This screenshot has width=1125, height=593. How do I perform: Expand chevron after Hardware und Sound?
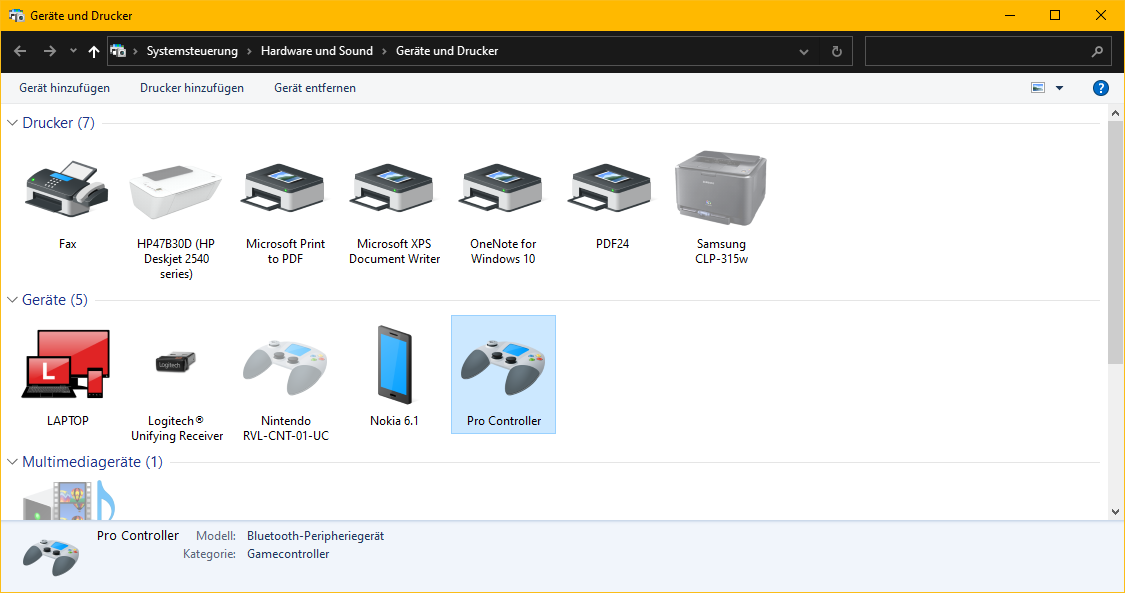click(x=385, y=51)
